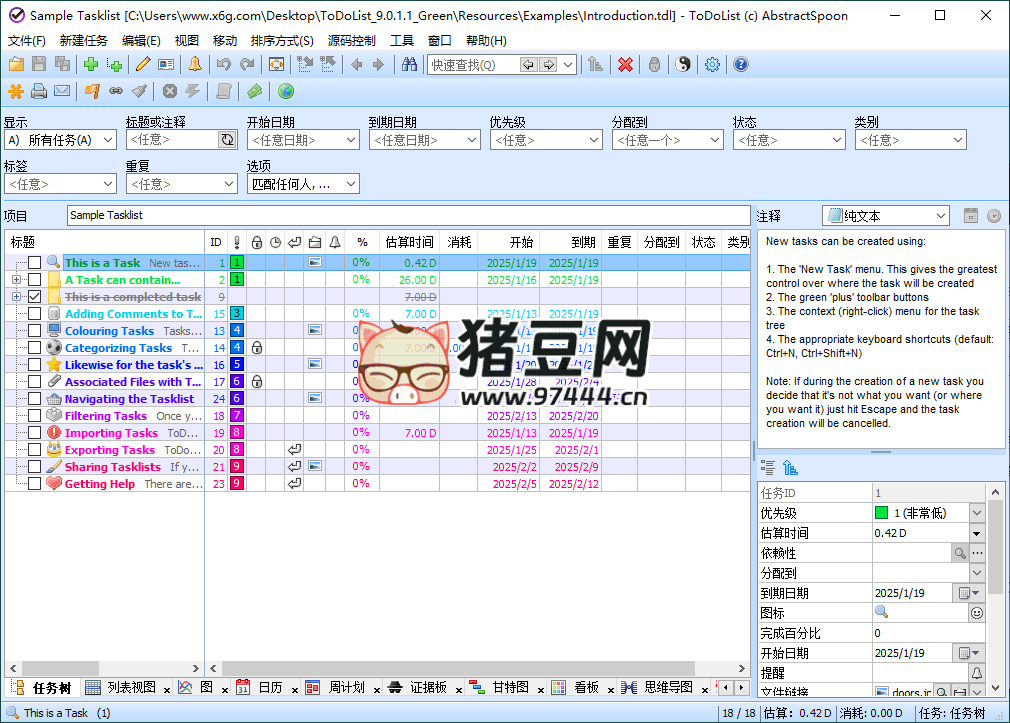Viewport: 1010px width, 723px height.
Task: Uncheck 'This is a completed task' checkbox
Action: click(34, 296)
